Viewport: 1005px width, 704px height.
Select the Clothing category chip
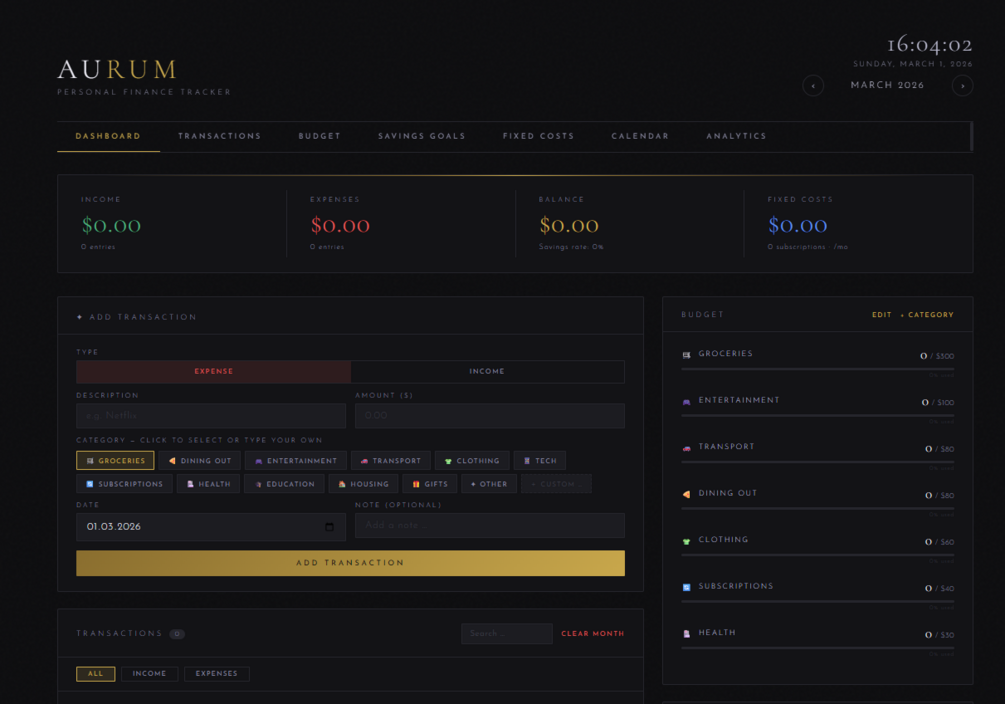[x=472, y=460]
